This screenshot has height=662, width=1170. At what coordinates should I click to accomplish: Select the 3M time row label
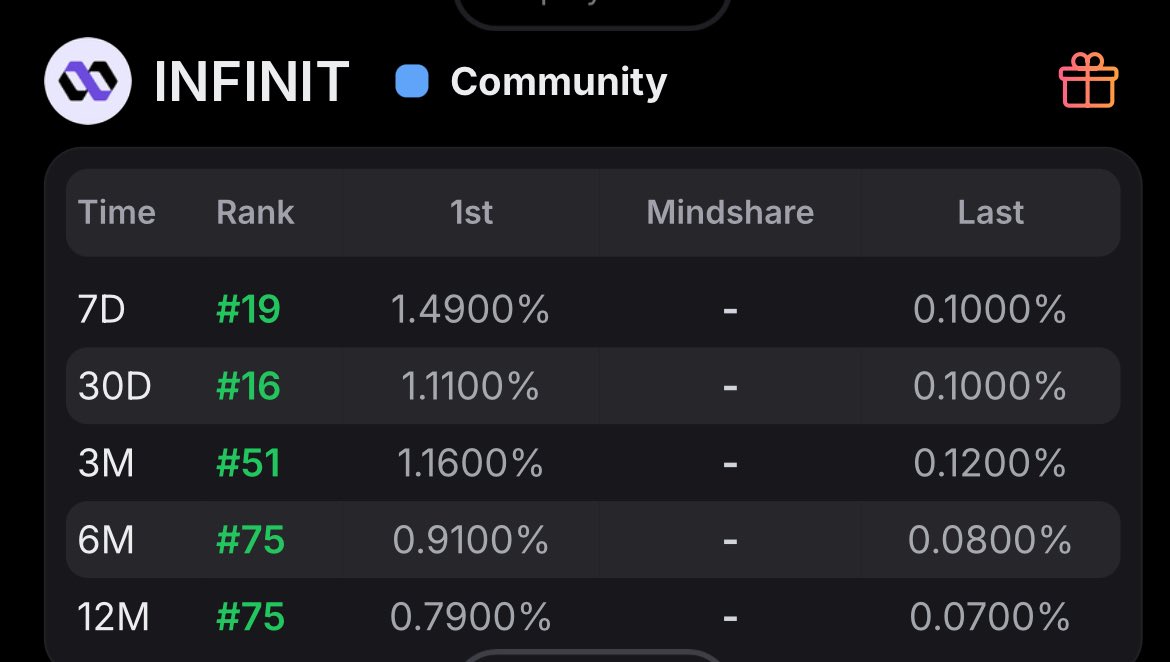coord(106,463)
